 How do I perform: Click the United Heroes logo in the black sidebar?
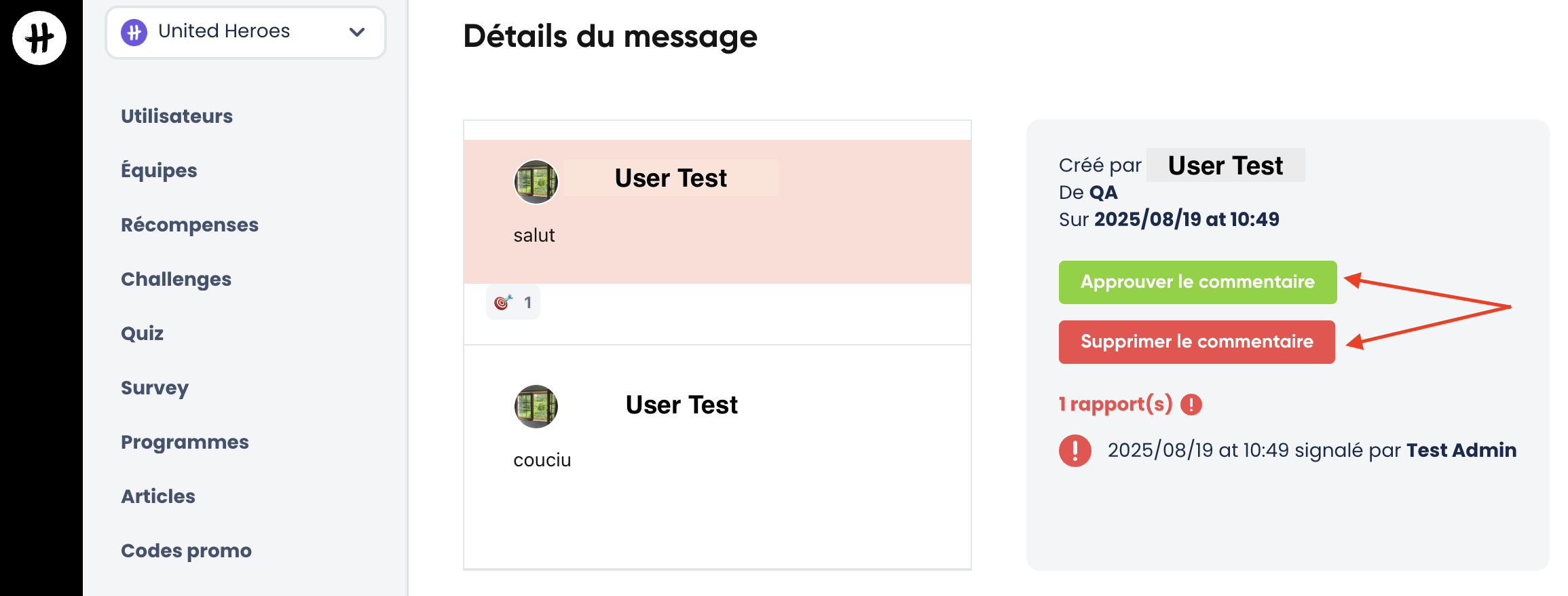39,38
